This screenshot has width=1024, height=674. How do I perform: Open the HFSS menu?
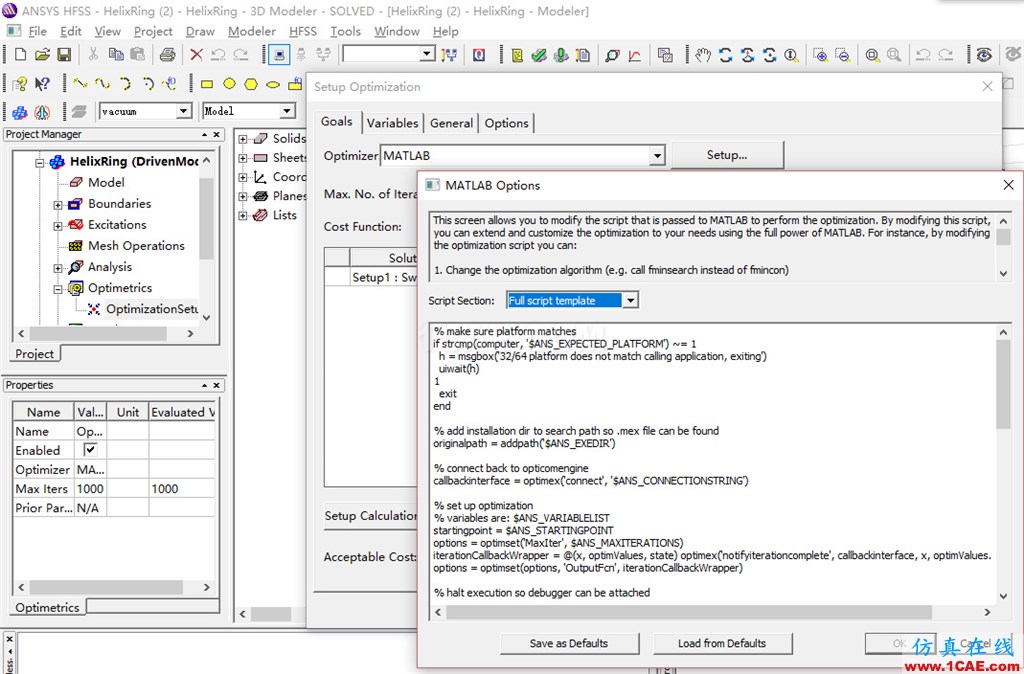(302, 31)
